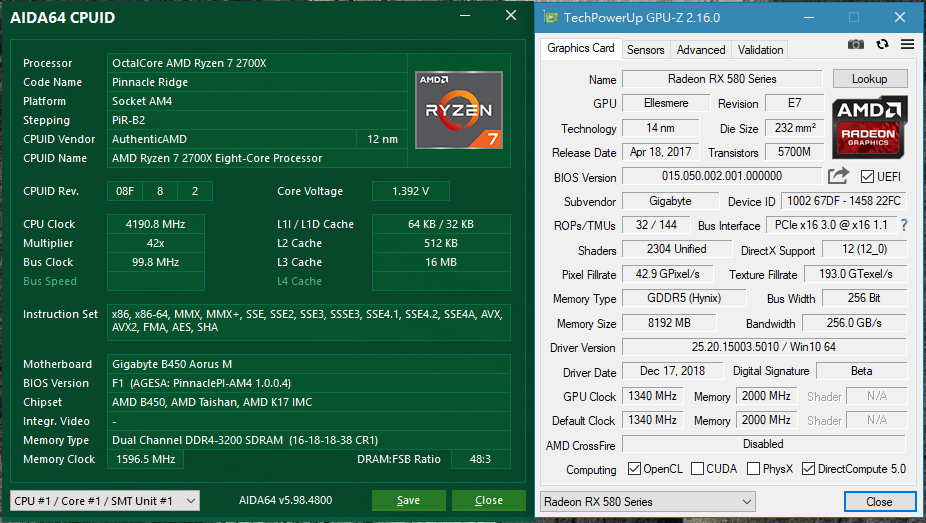Image resolution: width=926 pixels, height=523 pixels.
Task: Click the Multiplier value 42x
Action: (155, 243)
